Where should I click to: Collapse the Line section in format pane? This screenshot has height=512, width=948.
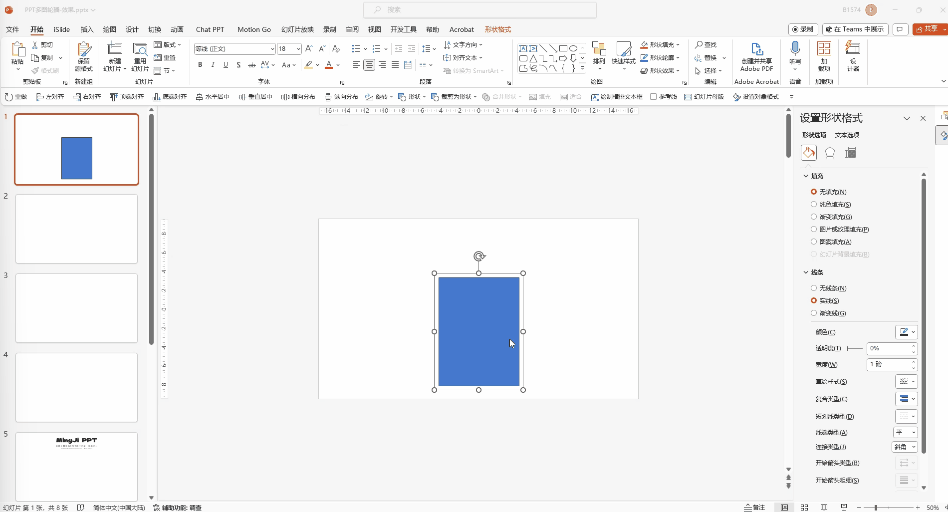(x=806, y=272)
